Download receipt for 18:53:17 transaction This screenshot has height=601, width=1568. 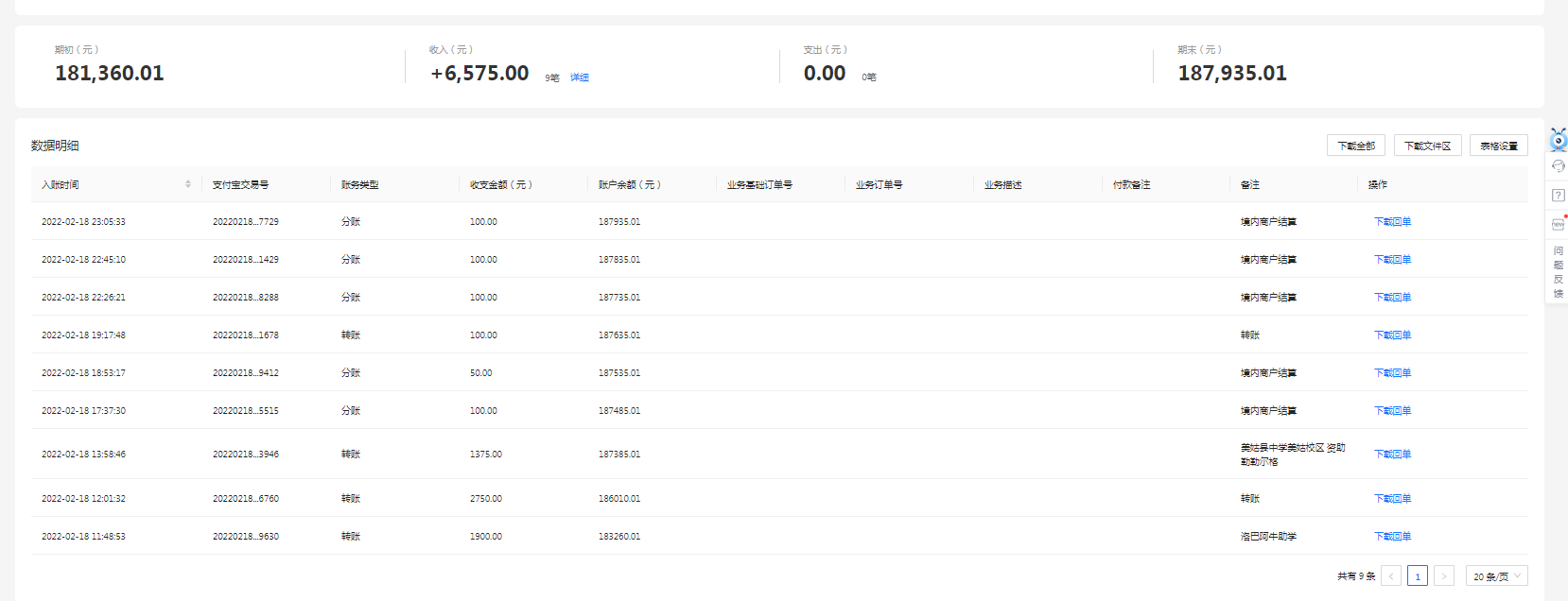(1392, 373)
